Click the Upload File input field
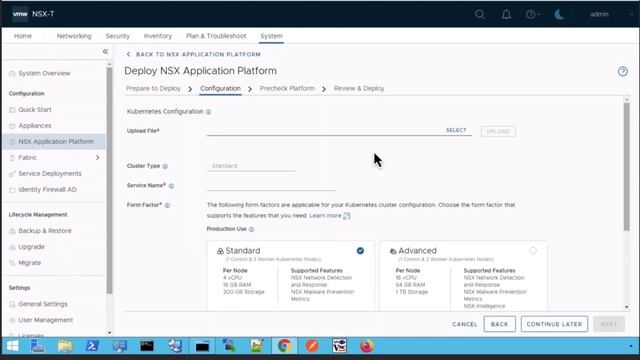Viewport: 640px width, 360px height. (325, 131)
